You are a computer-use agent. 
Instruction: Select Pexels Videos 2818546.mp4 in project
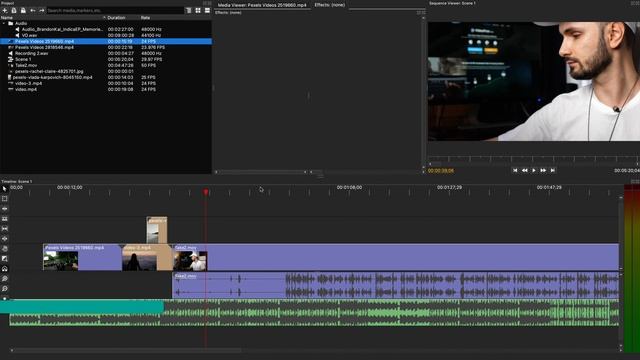44,47
